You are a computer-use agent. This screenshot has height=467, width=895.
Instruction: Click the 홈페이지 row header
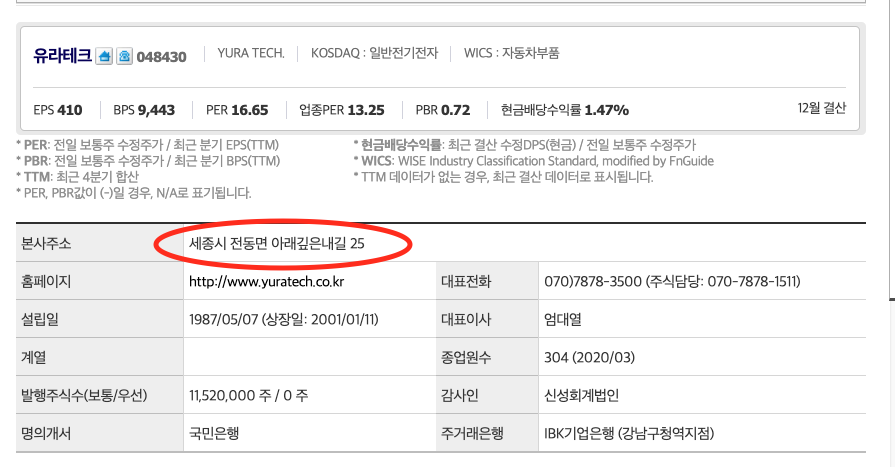tap(99, 281)
